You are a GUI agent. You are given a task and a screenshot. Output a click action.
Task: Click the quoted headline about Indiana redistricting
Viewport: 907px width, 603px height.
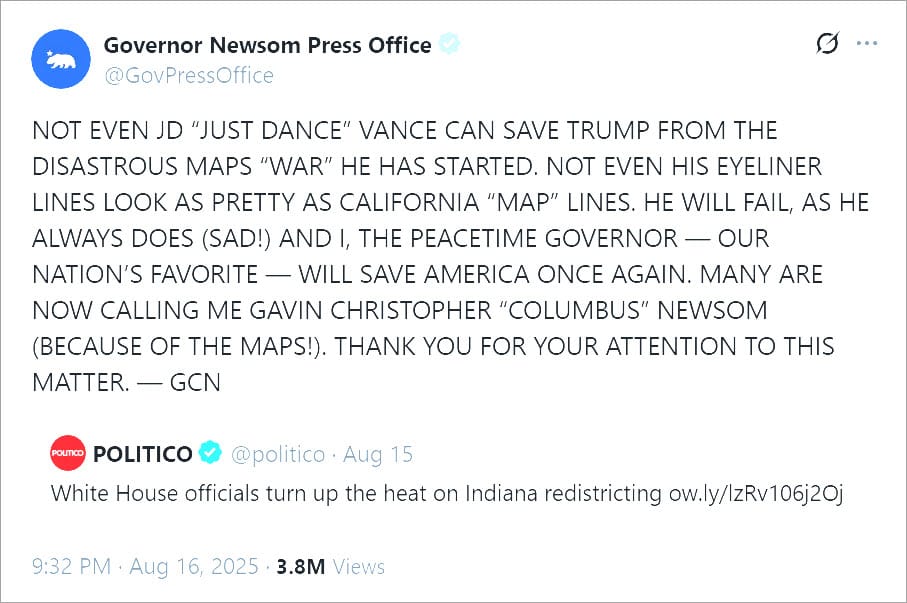356,493
